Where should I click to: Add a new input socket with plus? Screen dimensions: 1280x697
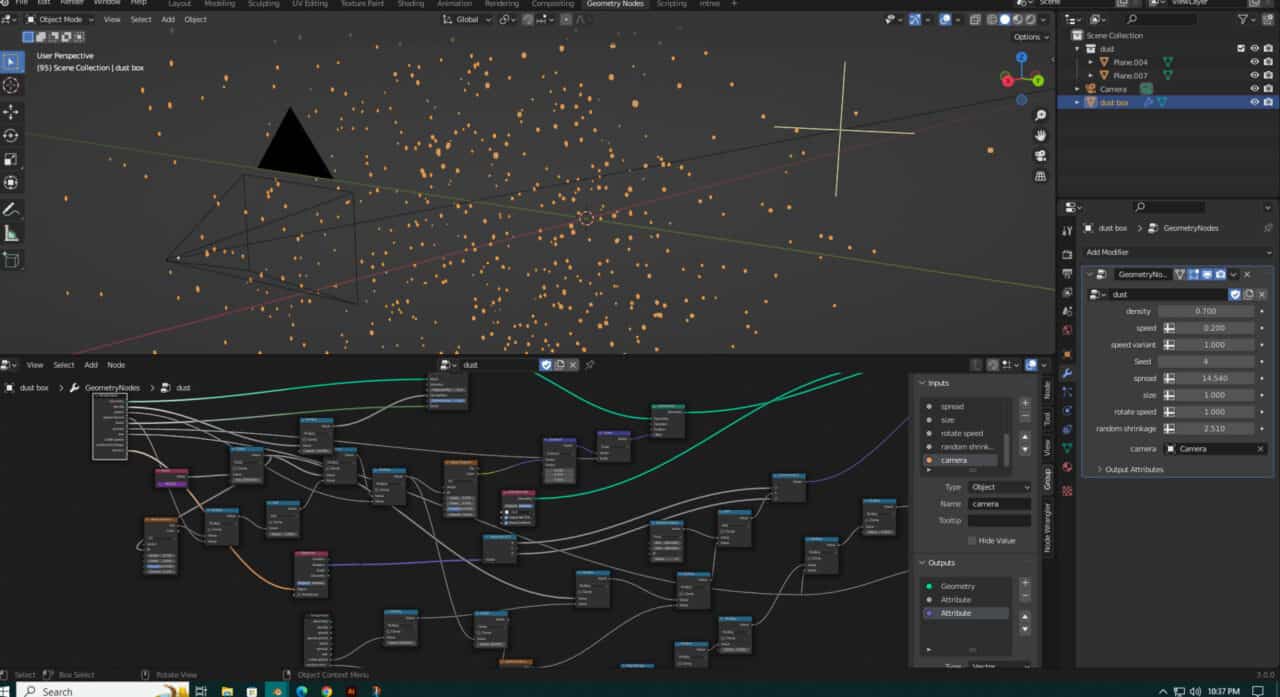point(1025,403)
